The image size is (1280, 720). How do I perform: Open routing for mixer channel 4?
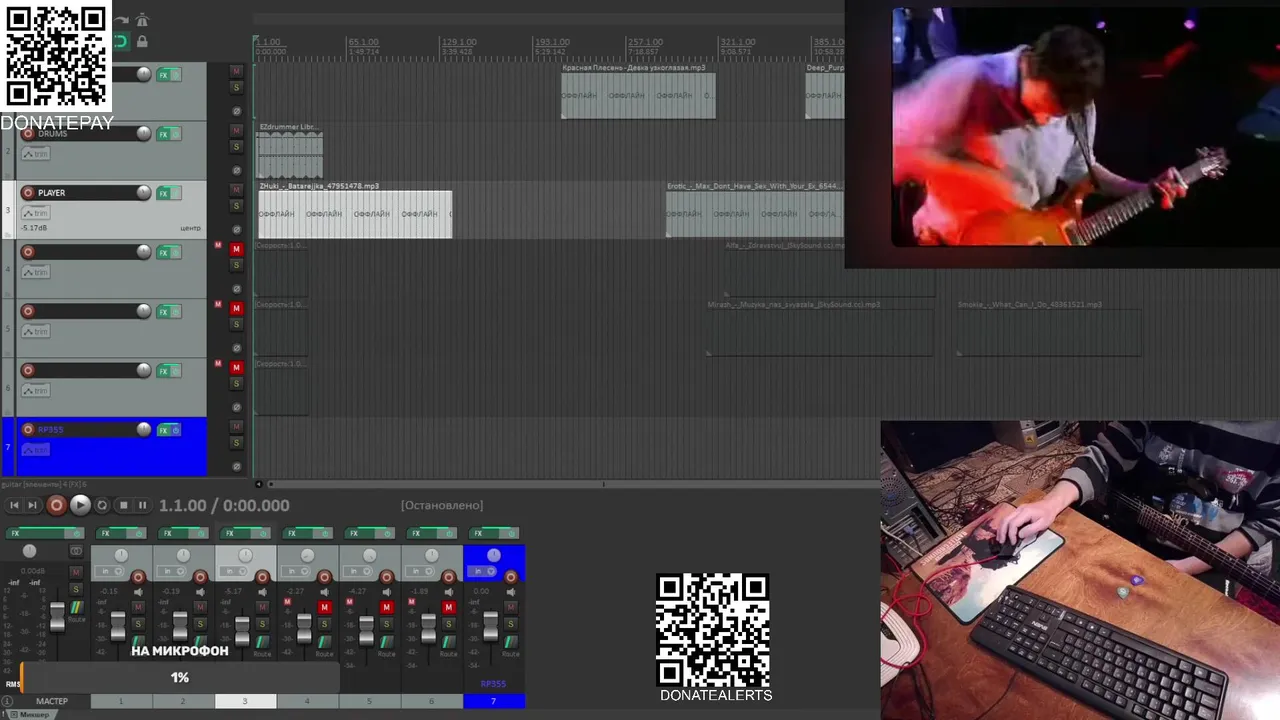[324, 642]
